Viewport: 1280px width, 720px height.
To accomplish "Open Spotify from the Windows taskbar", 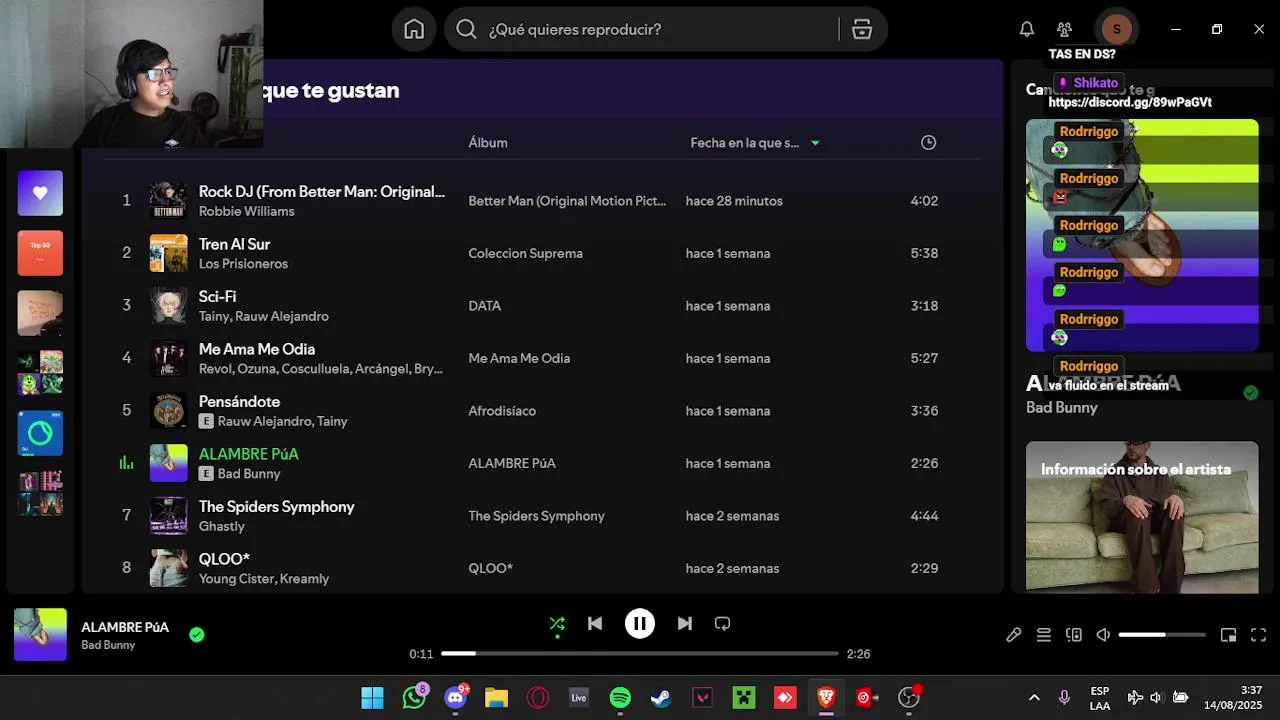I will pos(620,697).
